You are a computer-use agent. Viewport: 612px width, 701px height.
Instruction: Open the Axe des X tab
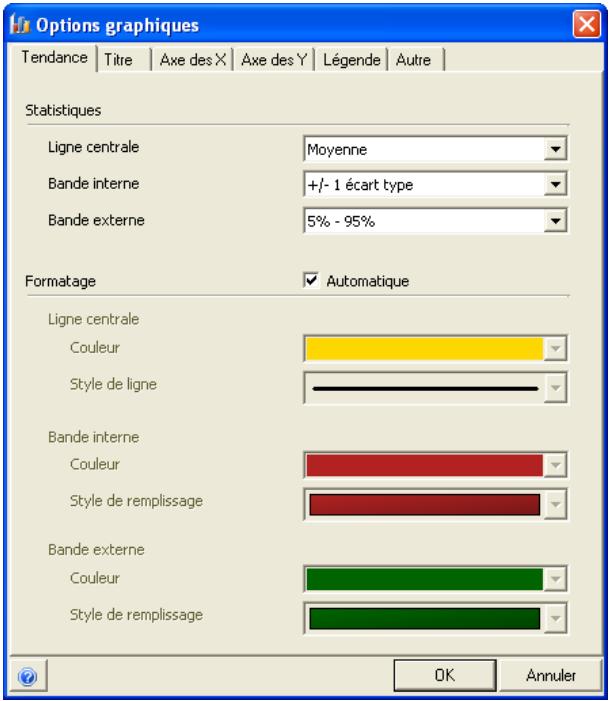point(193,61)
